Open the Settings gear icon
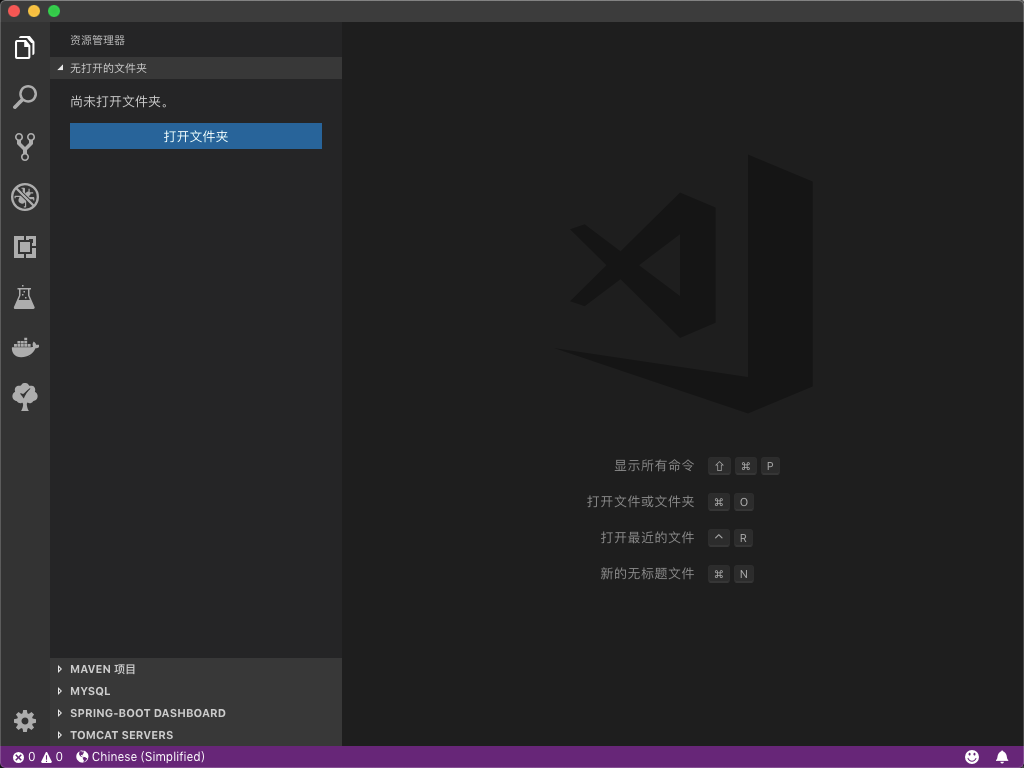Screen dimensions: 1024x768 [24, 721]
